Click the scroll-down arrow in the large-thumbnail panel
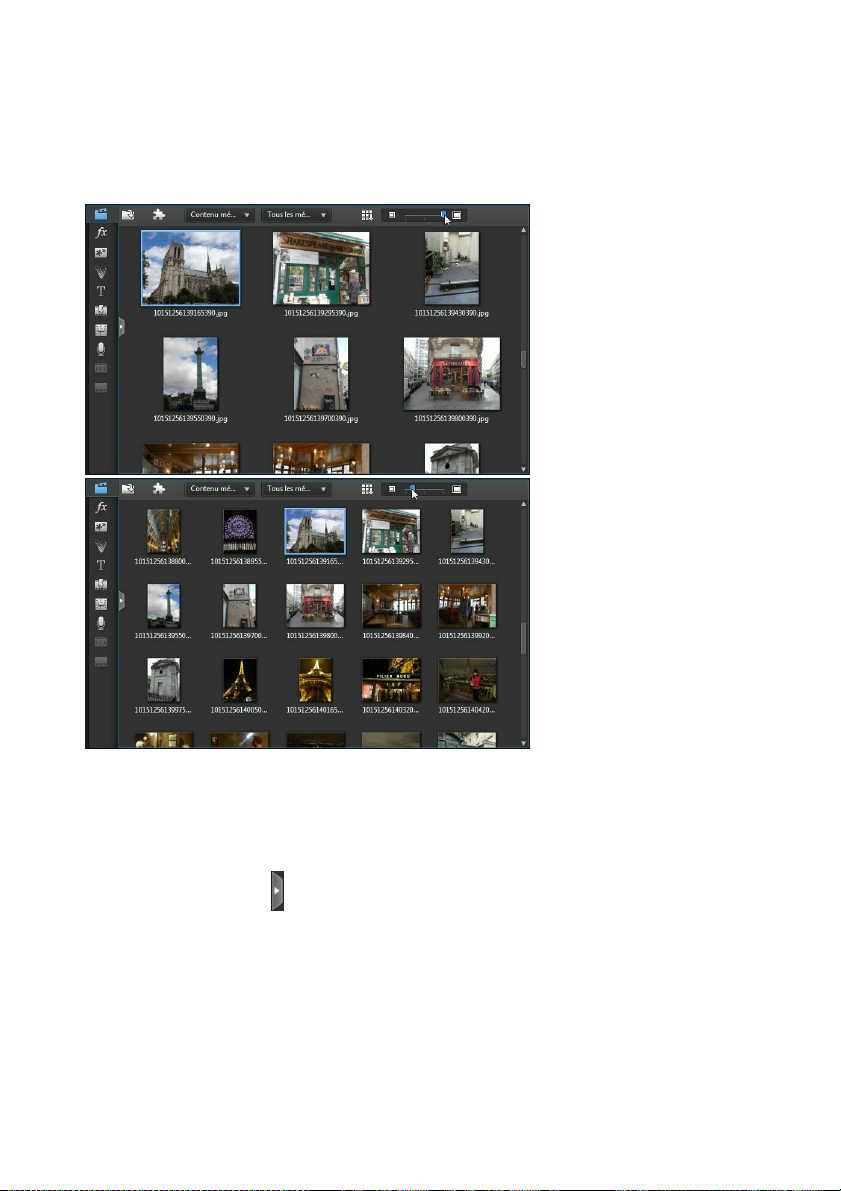The image size is (841, 1191). point(523,469)
